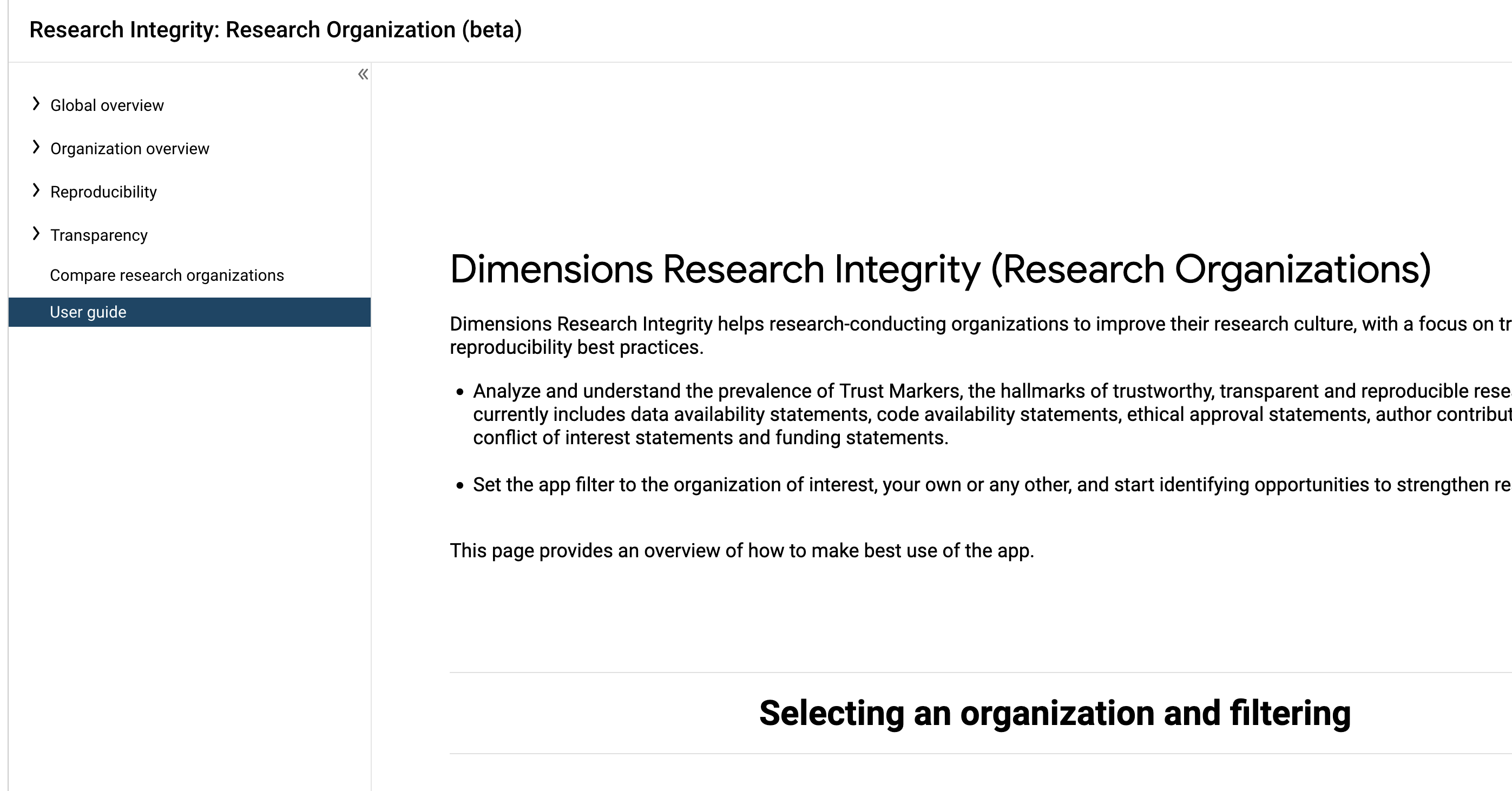Expand the Organization overview chevron arrow
The width and height of the screenshot is (1512, 791).
click(36, 147)
